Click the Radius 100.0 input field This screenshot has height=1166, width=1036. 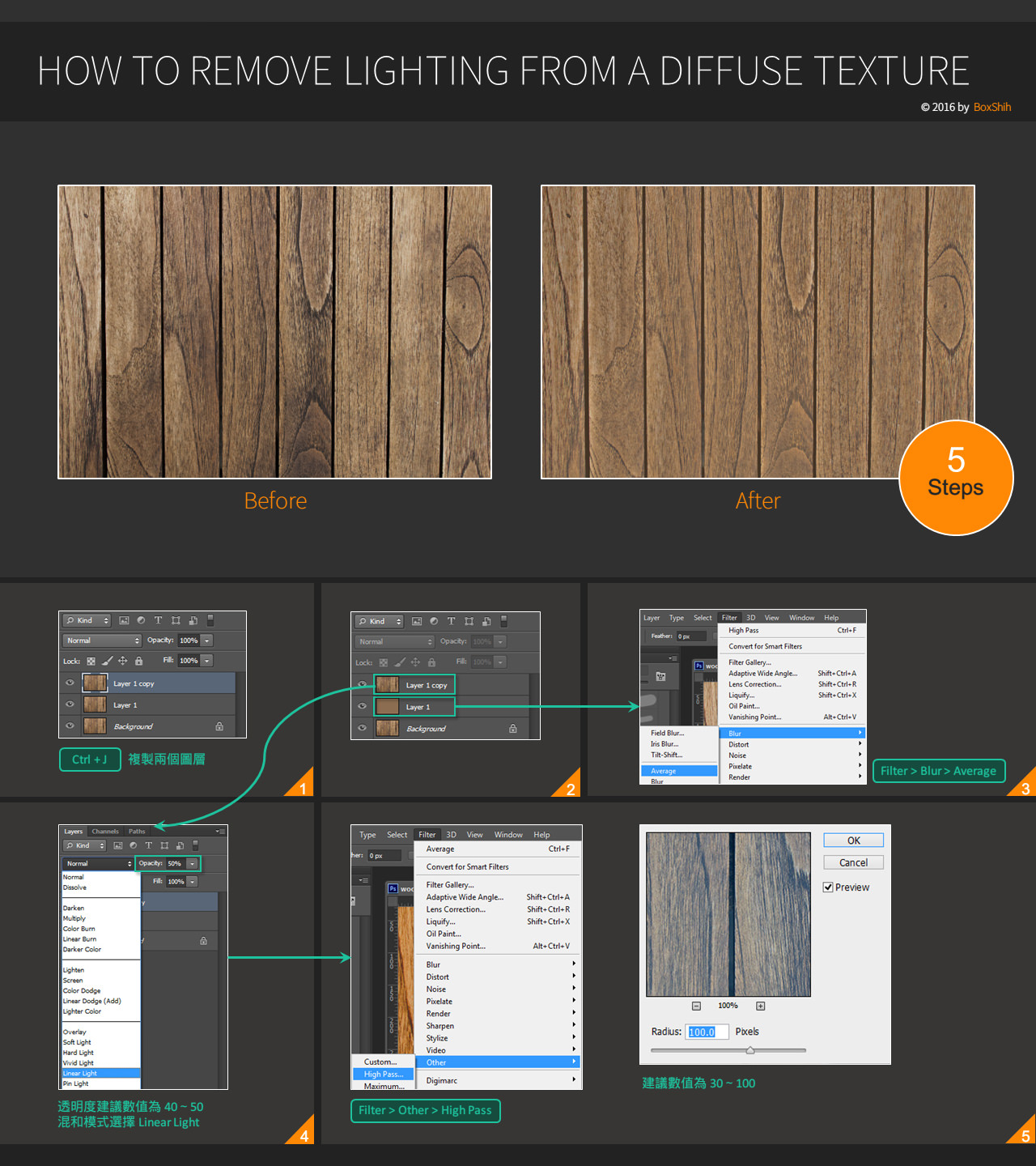(x=707, y=1032)
